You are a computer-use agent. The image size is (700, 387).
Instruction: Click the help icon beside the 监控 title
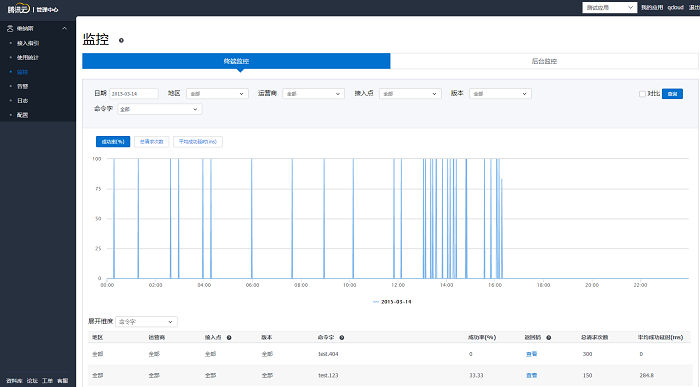click(121, 41)
